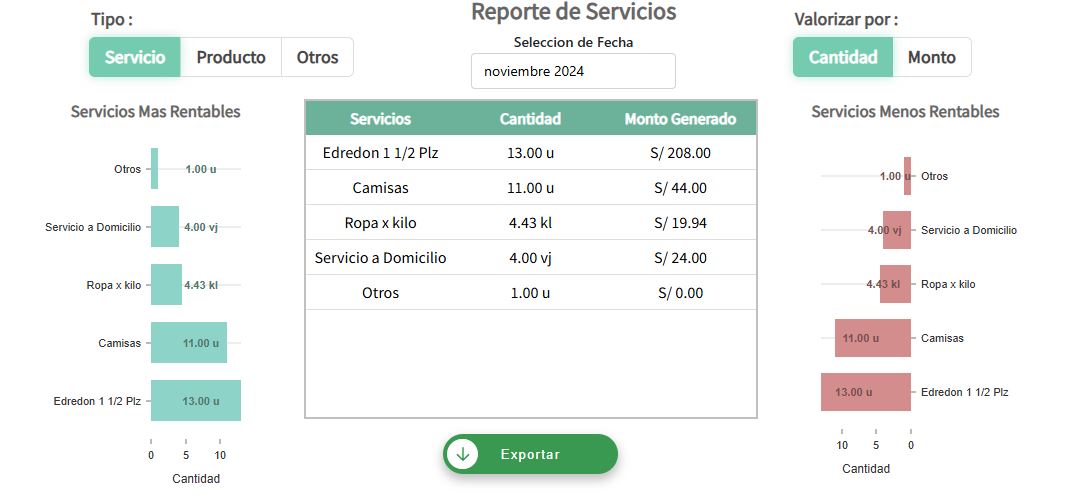
Task: Click the red Camisas bar in right chart
Action: tap(873, 338)
